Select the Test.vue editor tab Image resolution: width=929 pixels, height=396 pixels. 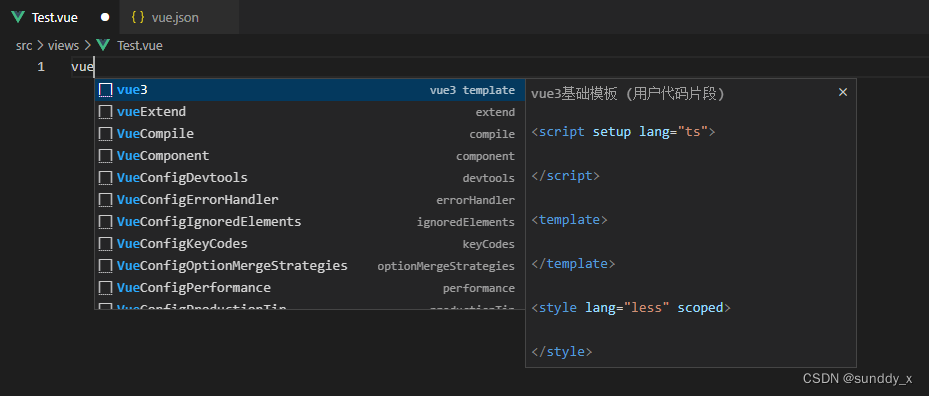(x=59, y=17)
